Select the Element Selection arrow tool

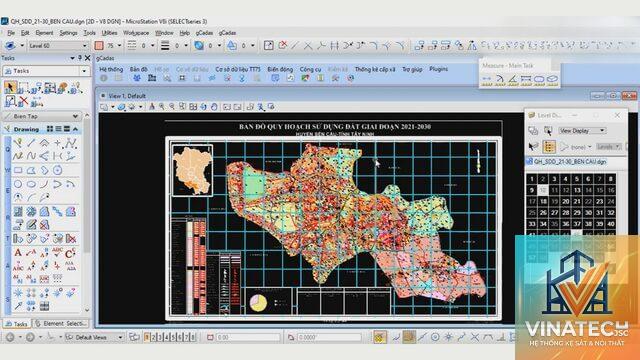coord(10,87)
